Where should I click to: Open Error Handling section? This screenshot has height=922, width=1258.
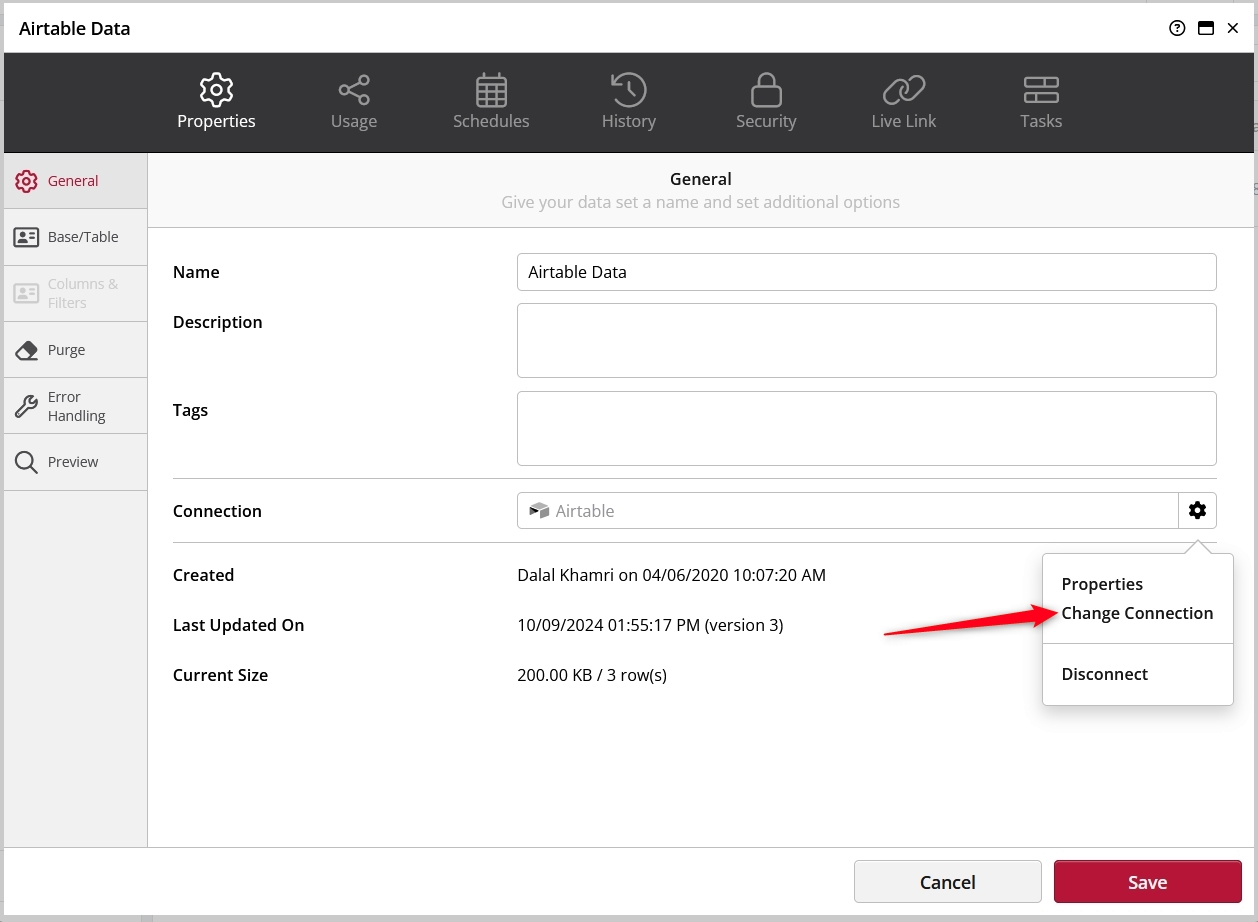(76, 406)
